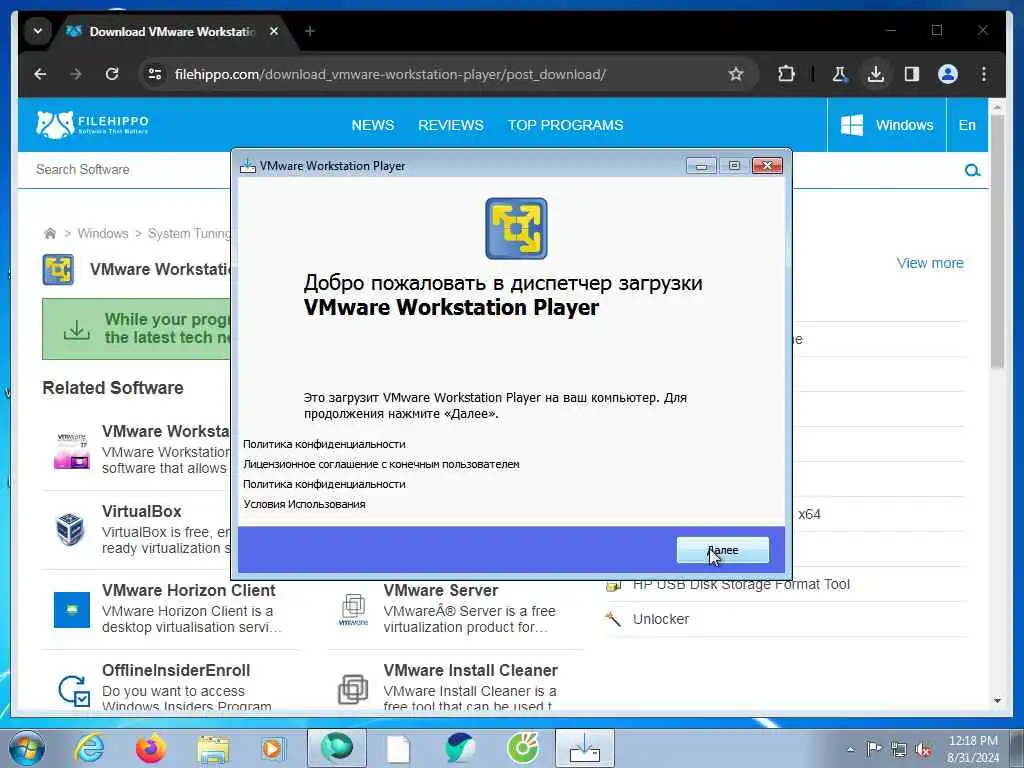This screenshot has width=1024, height=768.
Task: Open Chrome three-dot menu
Action: tap(984, 74)
